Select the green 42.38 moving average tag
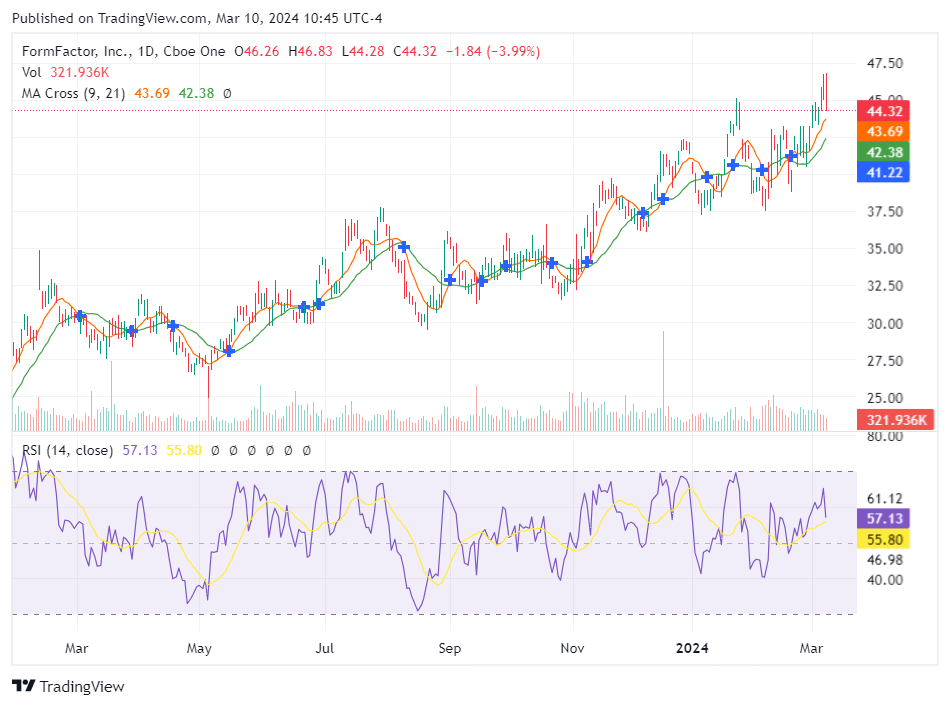950x707 pixels. (x=885, y=152)
